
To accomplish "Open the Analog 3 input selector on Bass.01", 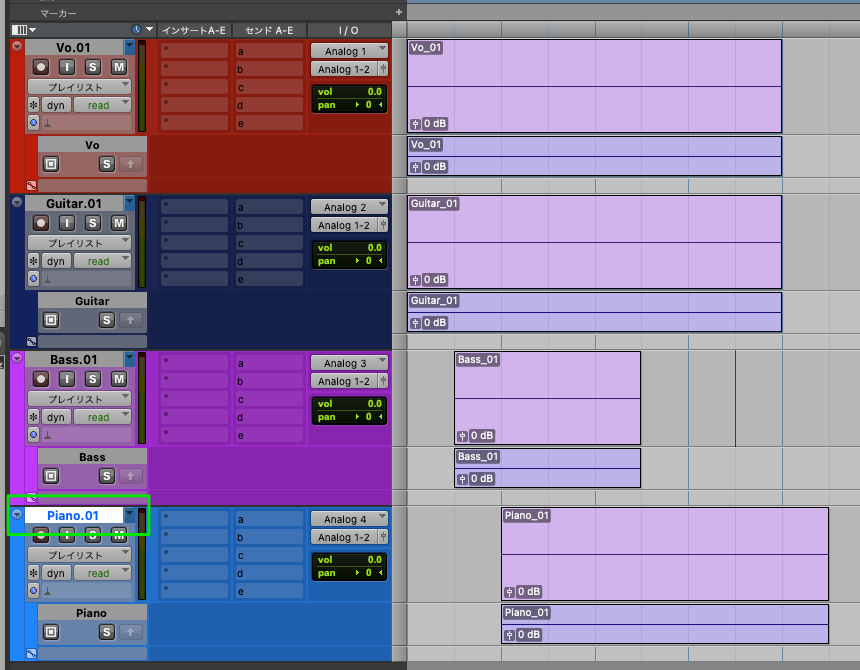I will tap(345, 363).
